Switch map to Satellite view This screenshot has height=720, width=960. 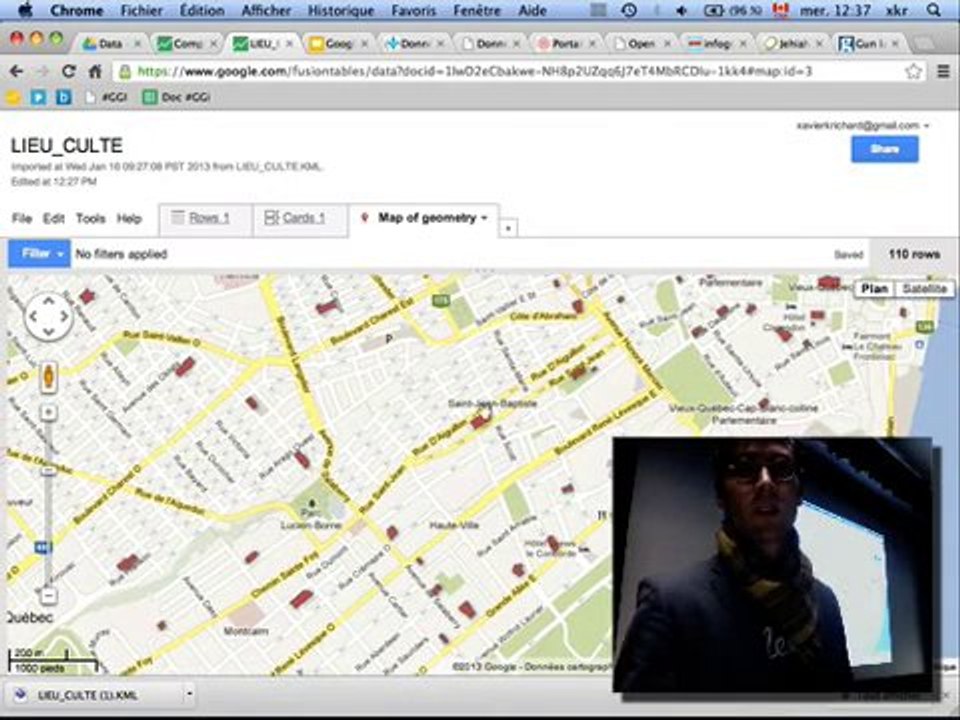(x=924, y=289)
